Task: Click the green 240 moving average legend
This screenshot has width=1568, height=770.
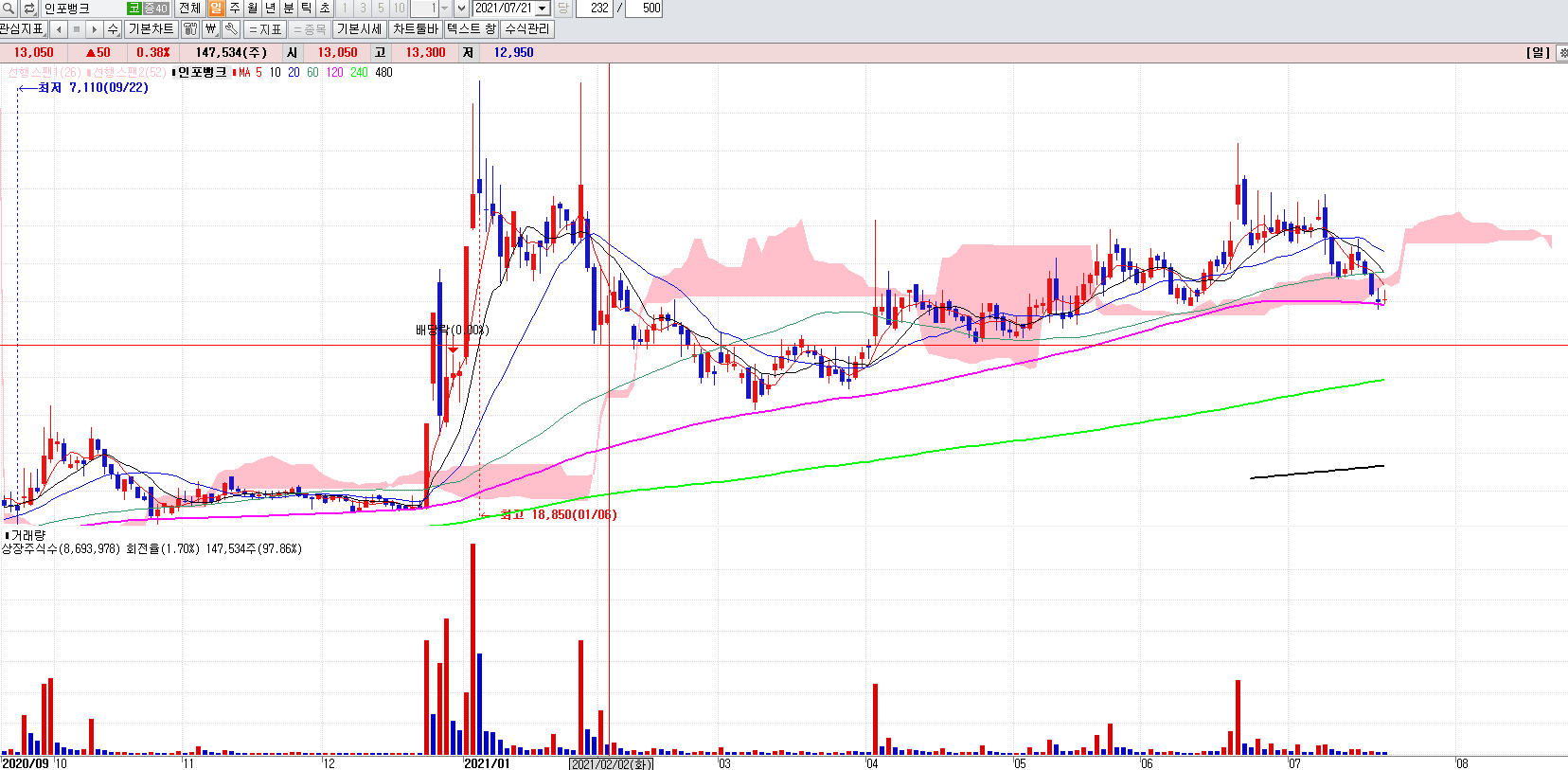Action: click(359, 72)
